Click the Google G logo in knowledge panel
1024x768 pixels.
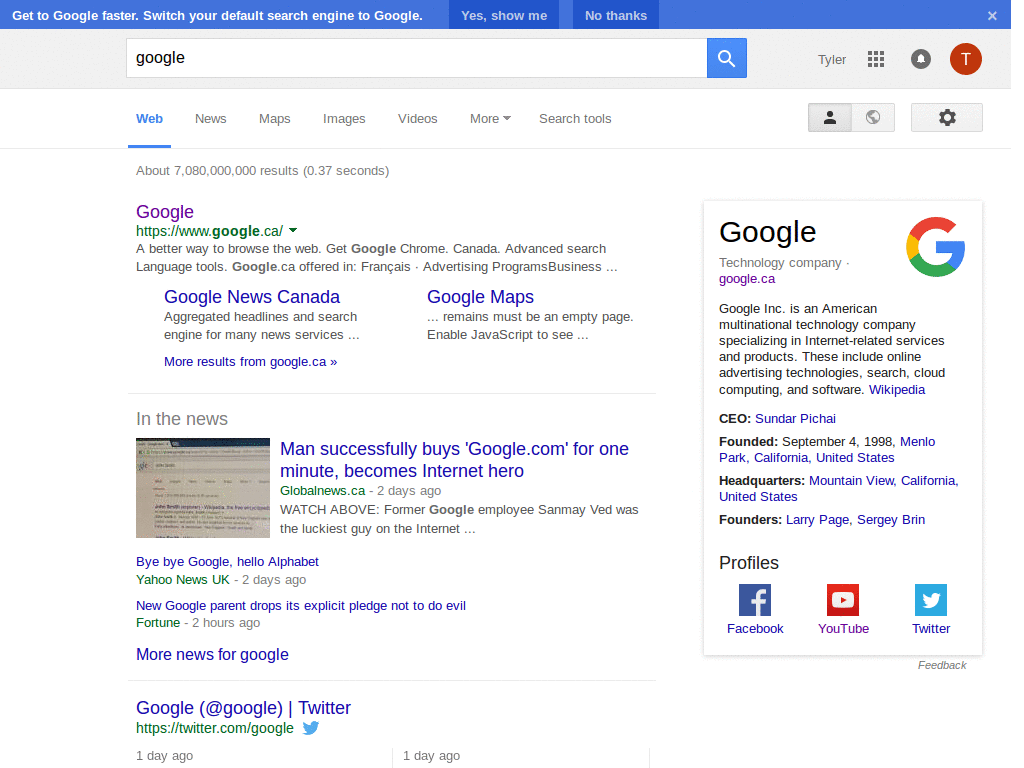coord(935,247)
